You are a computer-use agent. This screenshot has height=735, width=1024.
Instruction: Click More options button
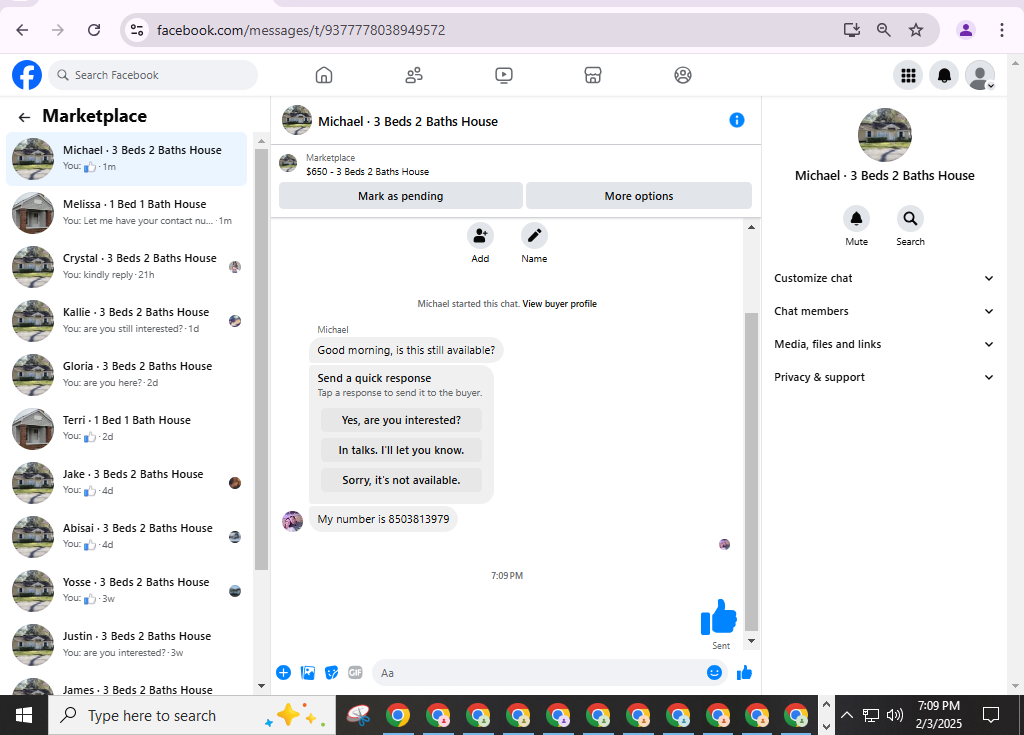tap(639, 196)
